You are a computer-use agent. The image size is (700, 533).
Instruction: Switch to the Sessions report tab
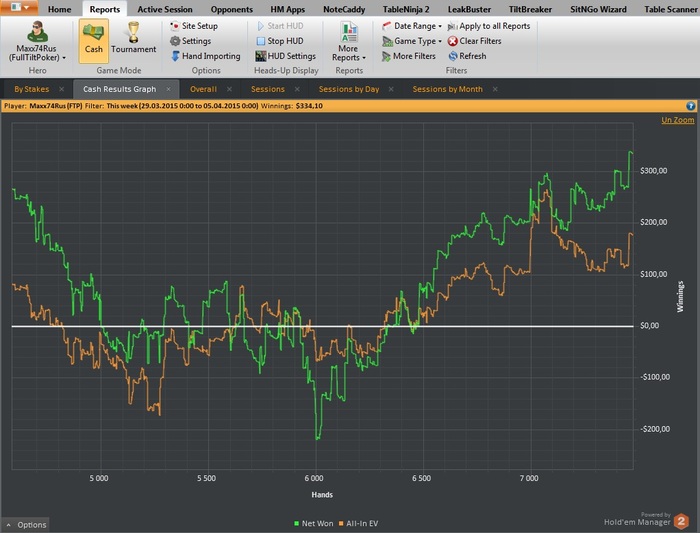pos(267,89)
